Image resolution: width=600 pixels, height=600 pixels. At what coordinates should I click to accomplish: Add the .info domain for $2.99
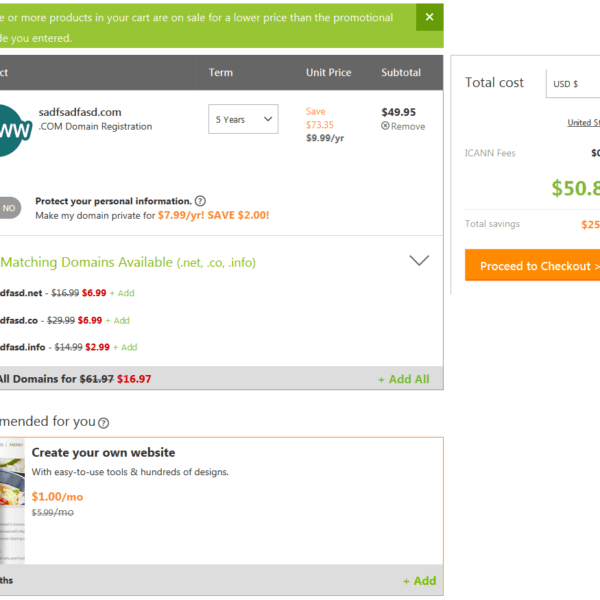click(126, 347)
